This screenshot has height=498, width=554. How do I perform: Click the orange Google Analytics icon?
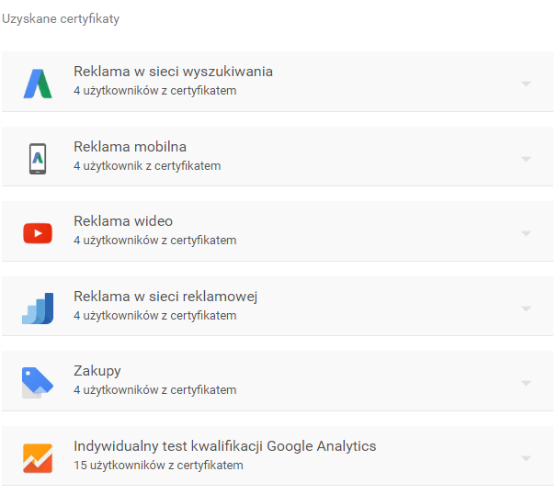(x=37, y=458)
